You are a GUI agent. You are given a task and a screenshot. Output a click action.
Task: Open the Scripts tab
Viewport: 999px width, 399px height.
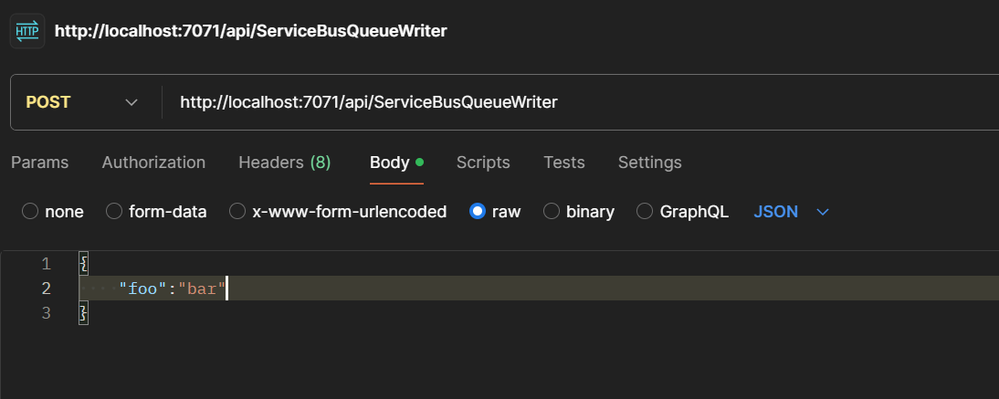point(483,163)
